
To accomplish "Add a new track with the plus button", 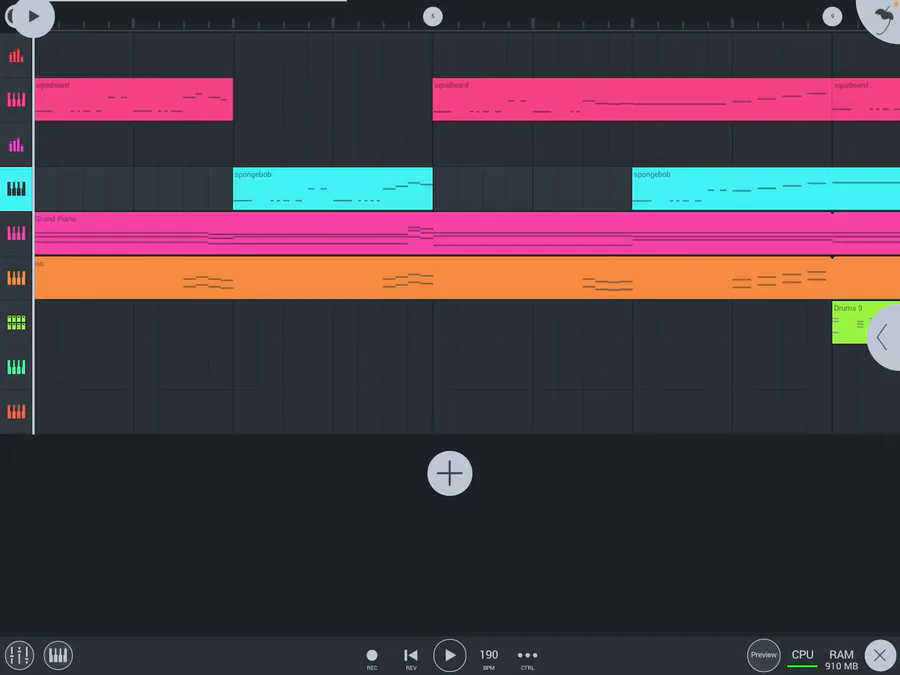I will [x=450, y=474].
